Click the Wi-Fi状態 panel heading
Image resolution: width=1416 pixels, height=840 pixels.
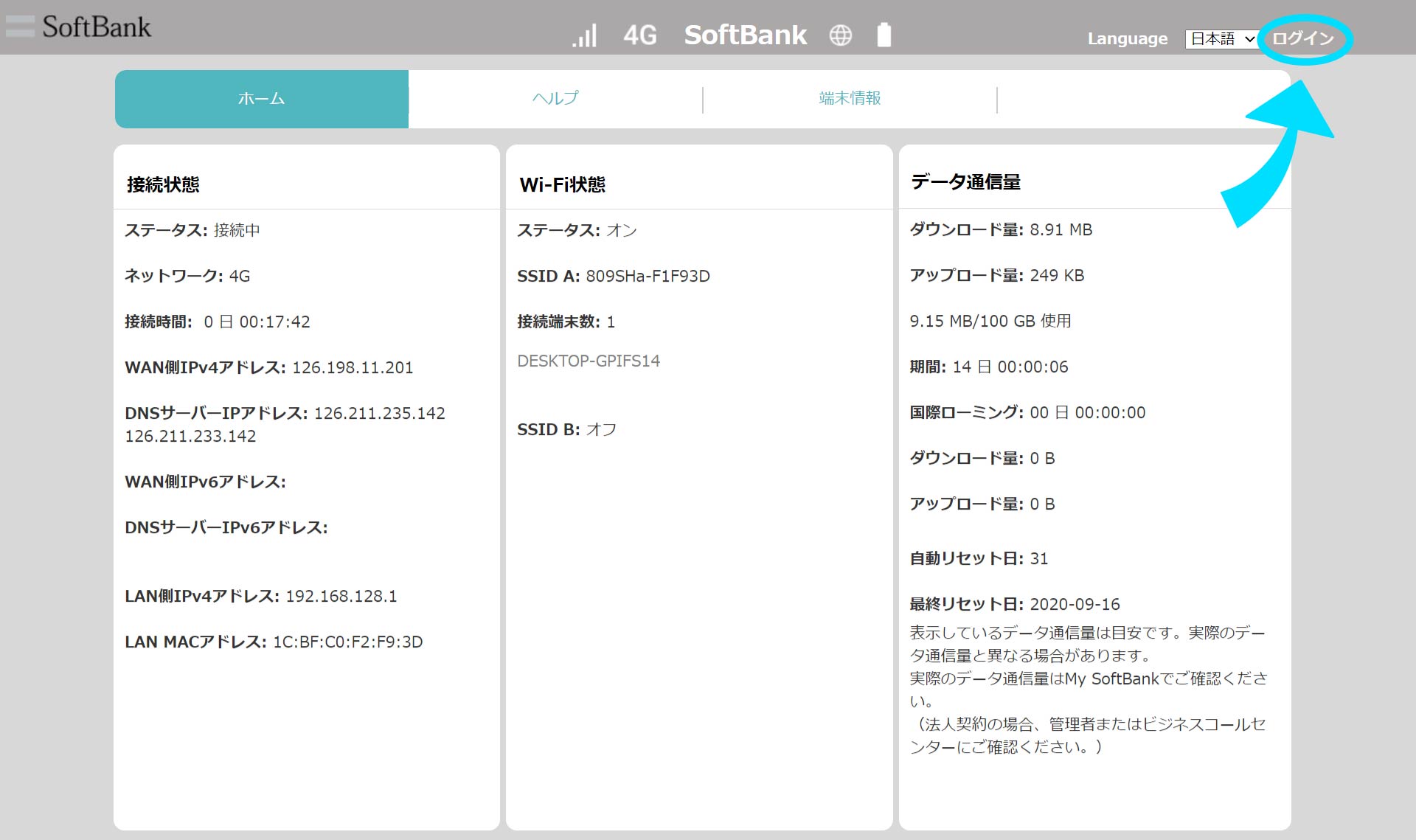[x=562, y=184]
